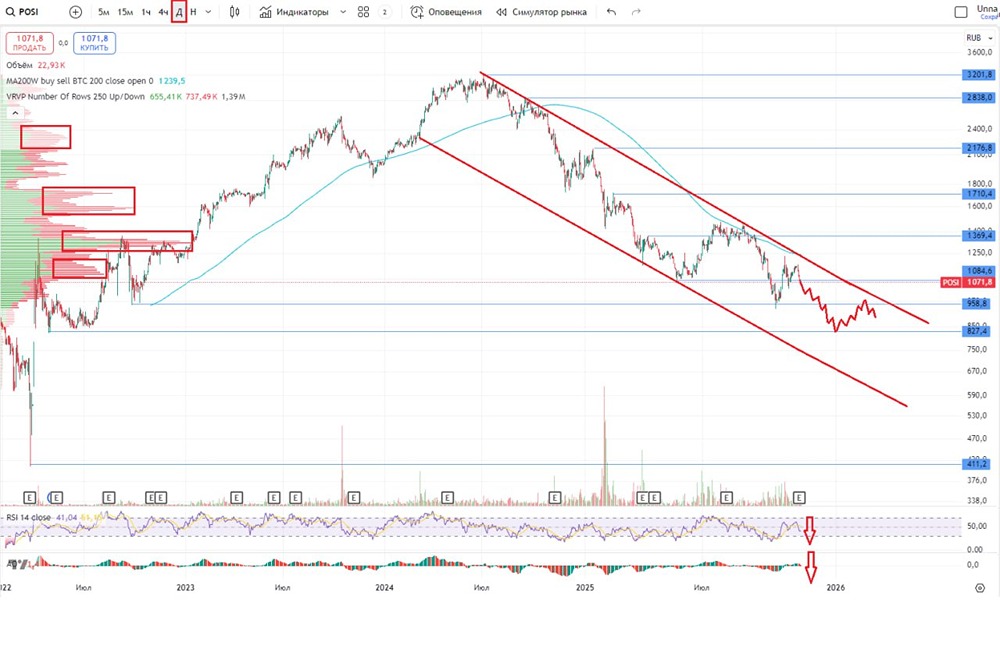This screenshot has width=1000, height=646.
Task: Select the 4ч timeframe
Action: (163, 11)
